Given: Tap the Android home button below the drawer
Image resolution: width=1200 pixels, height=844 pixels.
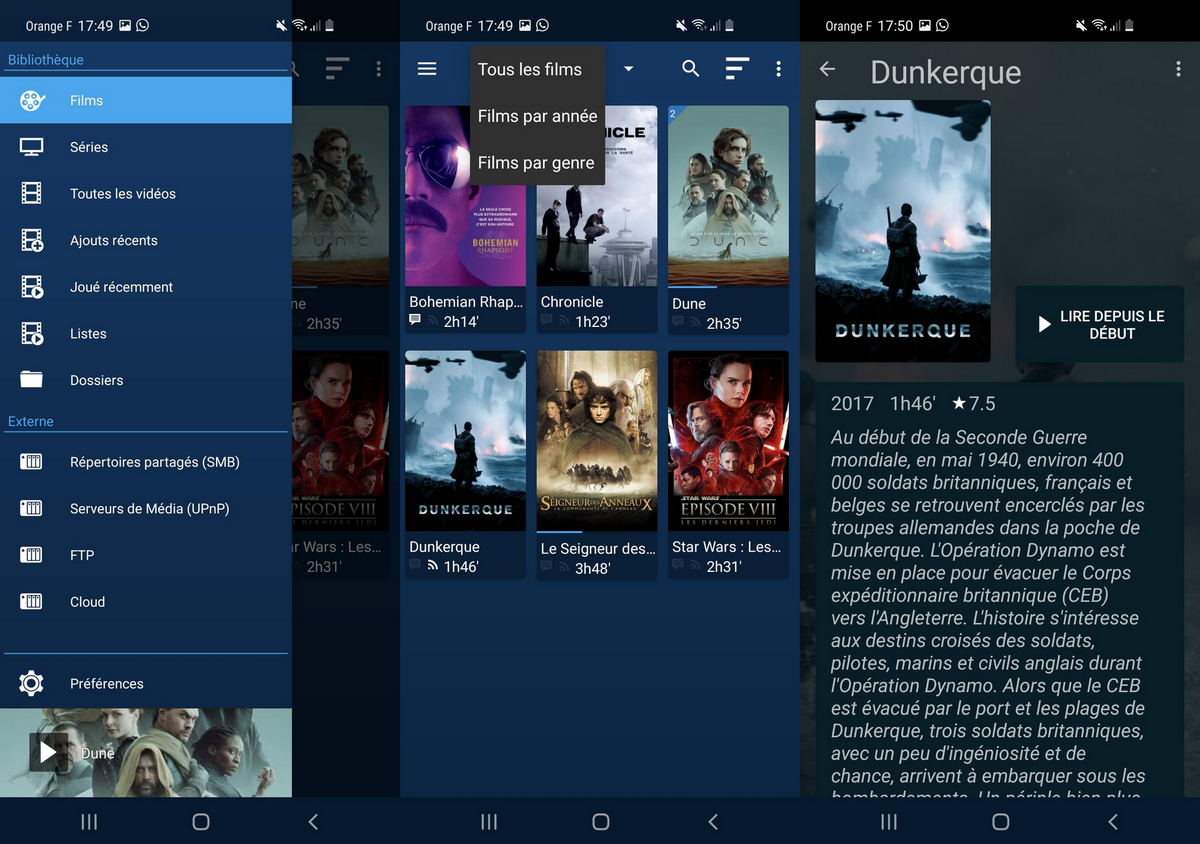Looking at the screenshot, I should 200,821.
